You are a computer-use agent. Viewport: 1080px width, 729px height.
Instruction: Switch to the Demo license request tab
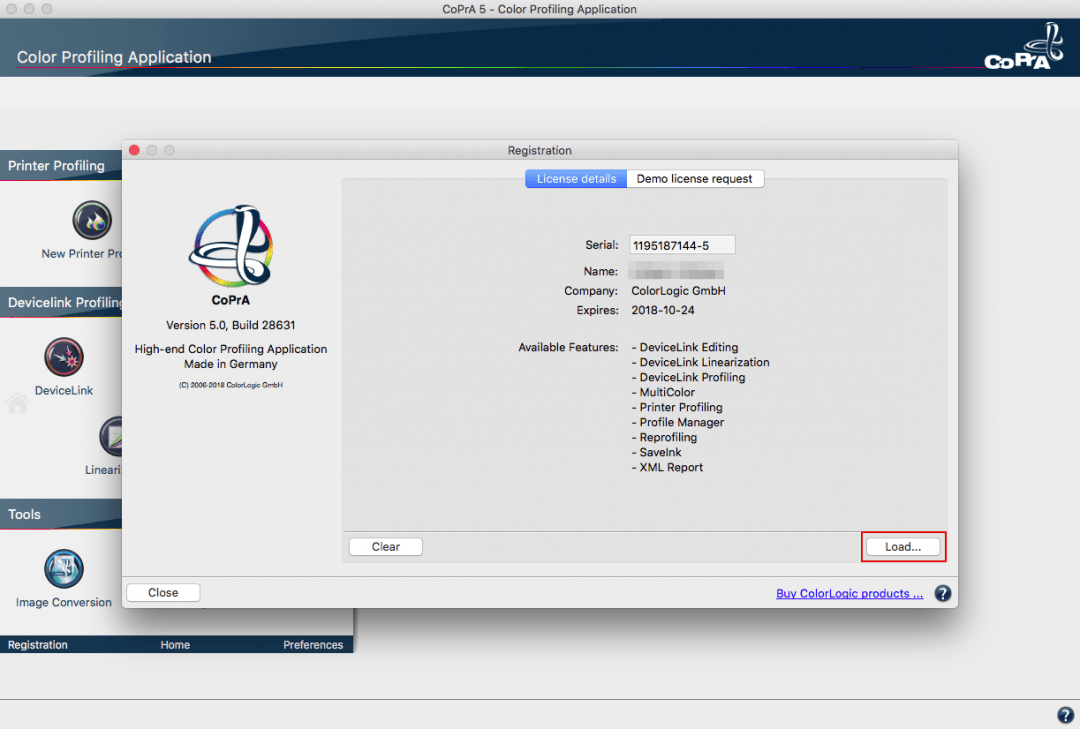695,178
